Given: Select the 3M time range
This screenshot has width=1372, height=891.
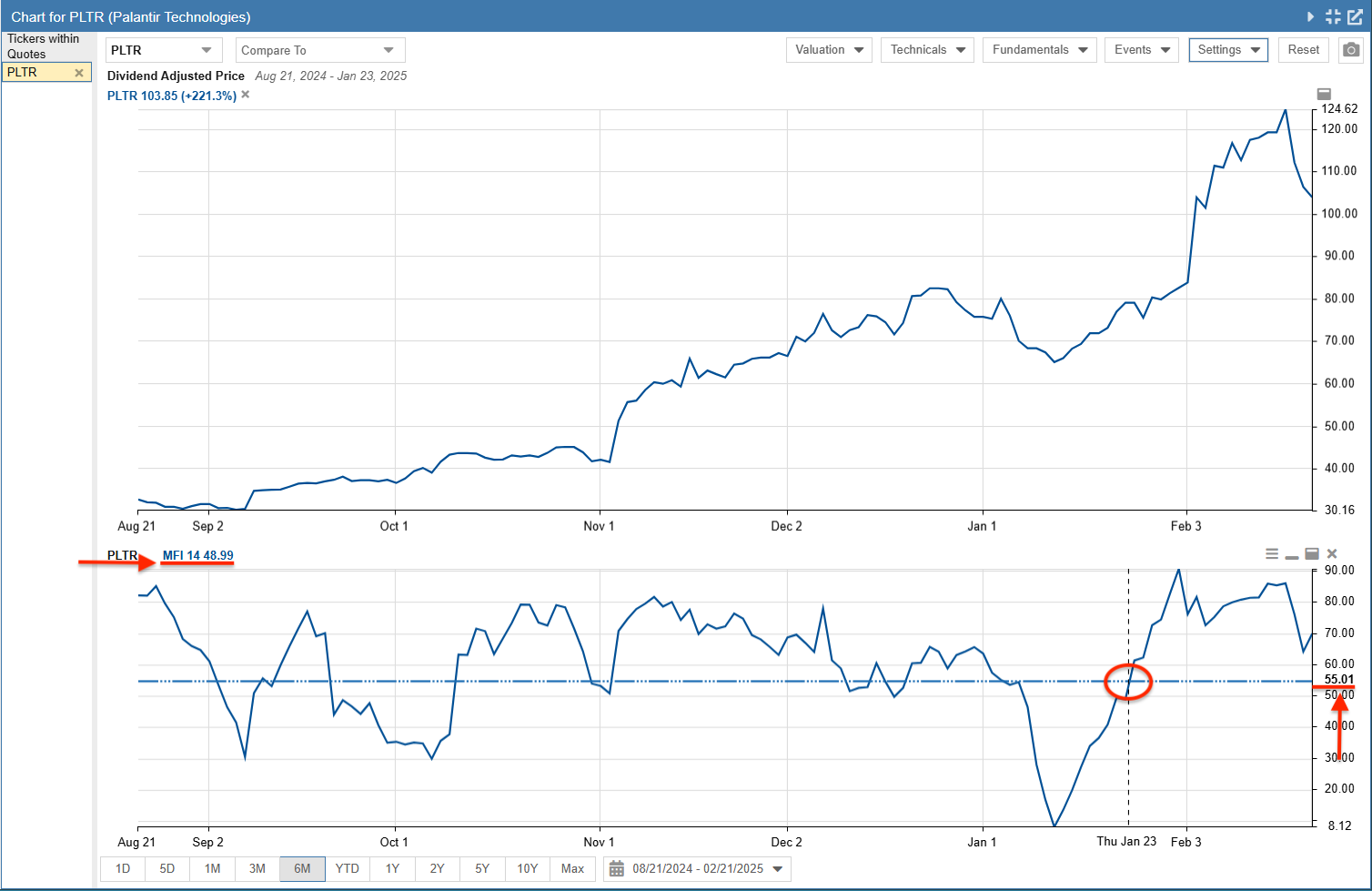Looking at the screenshot, I should coord(257,869).
